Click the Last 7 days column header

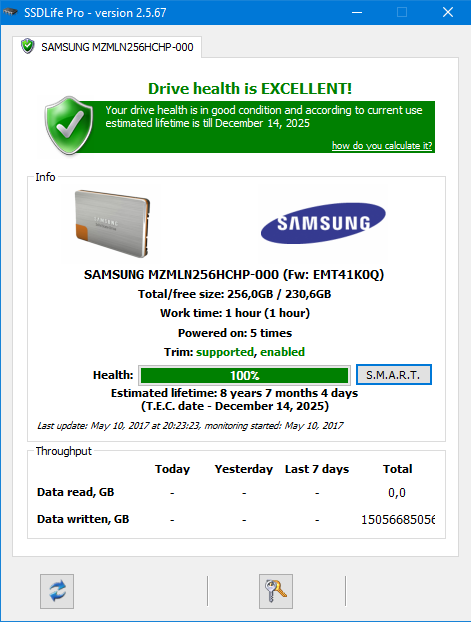click(317, 469)
